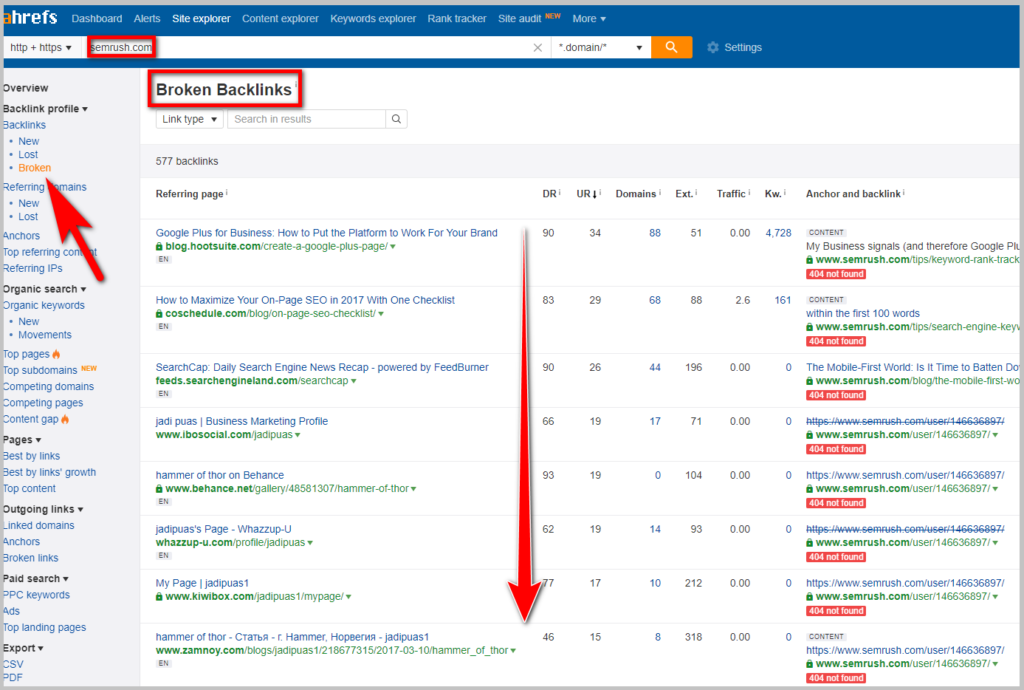Click the Search in results field
The image size is (1024, 690).
coord(306,119)
